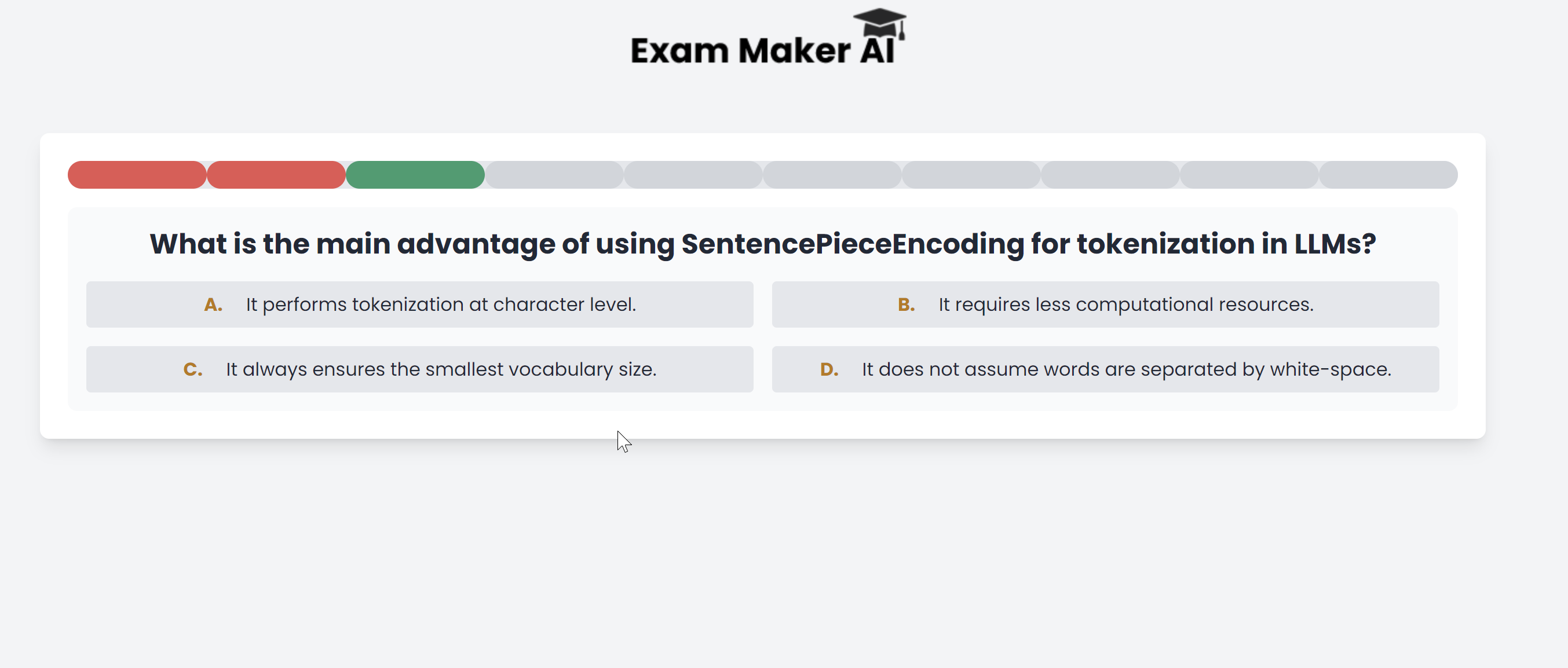Click the fourth progress segment
The height and width of the screenshot is (668, 1568).
click(554, 175)
